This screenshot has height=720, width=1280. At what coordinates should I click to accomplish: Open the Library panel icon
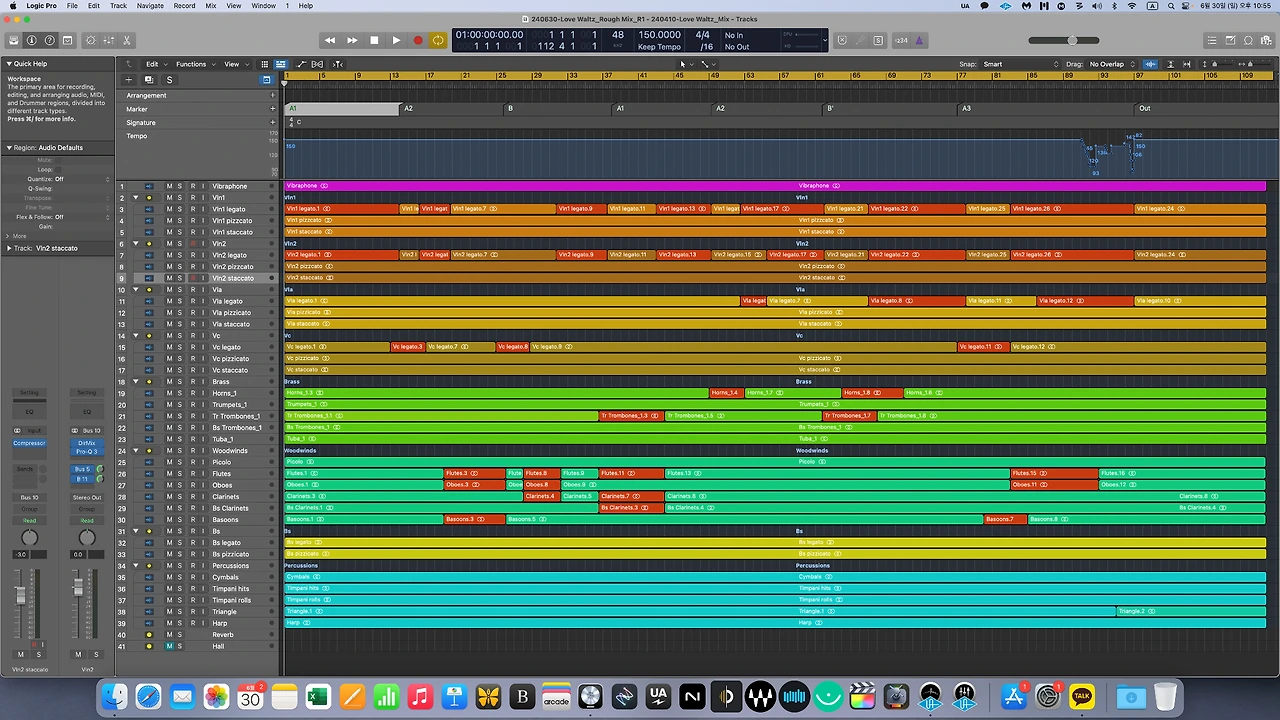pyautogui.click(x=14, y=40)
